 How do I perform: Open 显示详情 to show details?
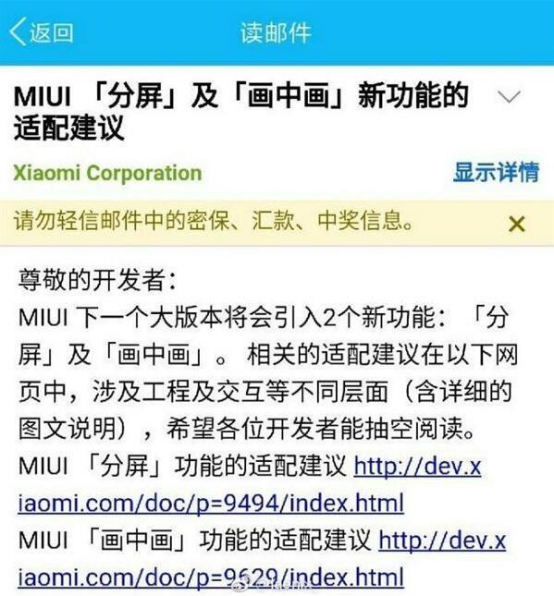pyautogui.click(x=496, y=172)
